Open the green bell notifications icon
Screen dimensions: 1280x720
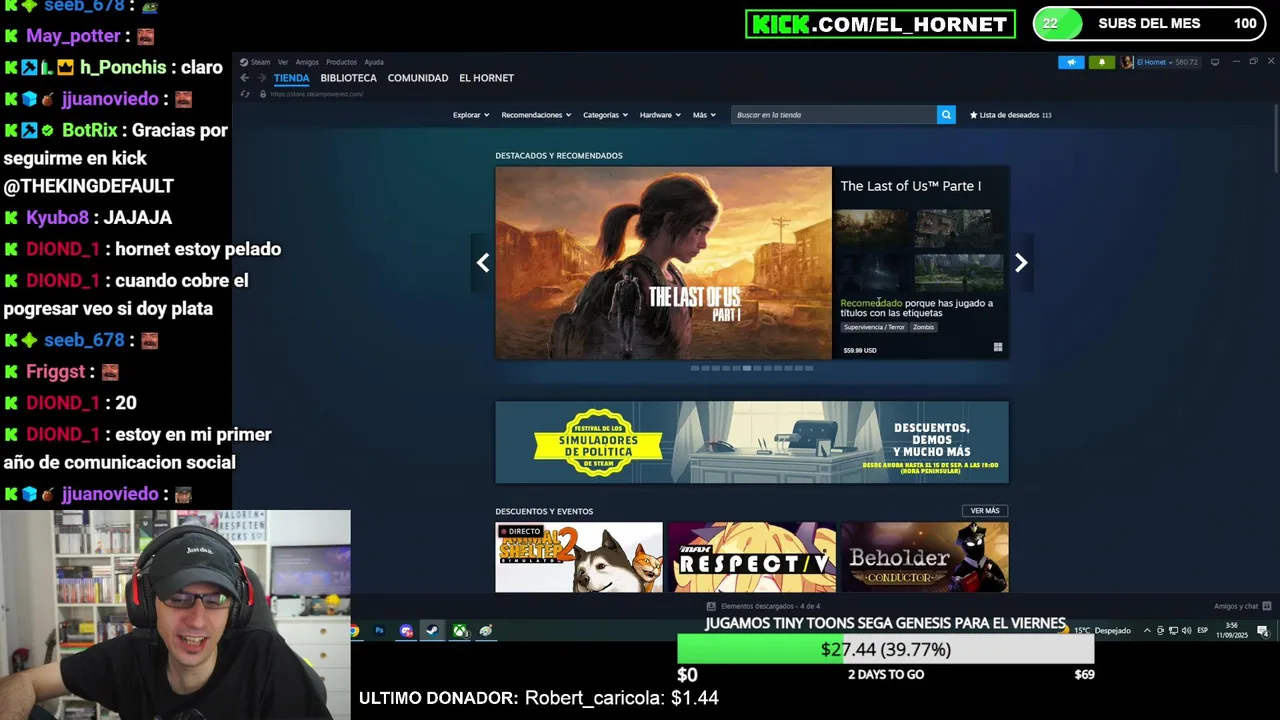[1102, 62]
